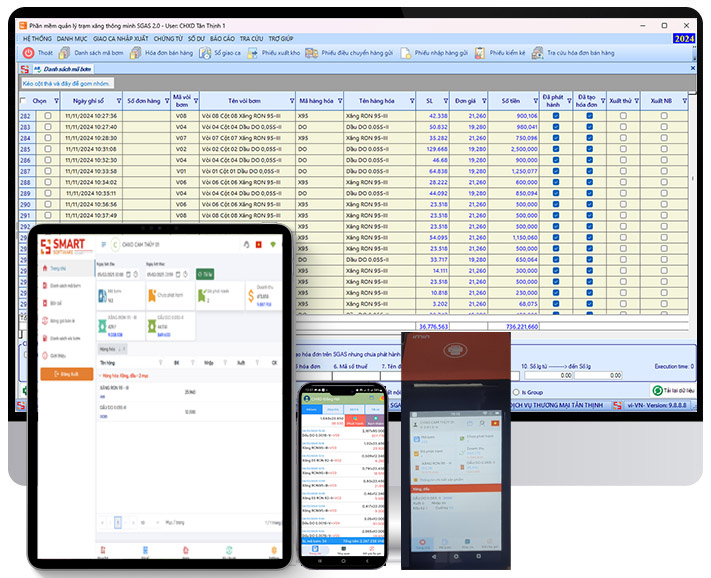Tap POS Android home circle button

(x=456, y=556)
